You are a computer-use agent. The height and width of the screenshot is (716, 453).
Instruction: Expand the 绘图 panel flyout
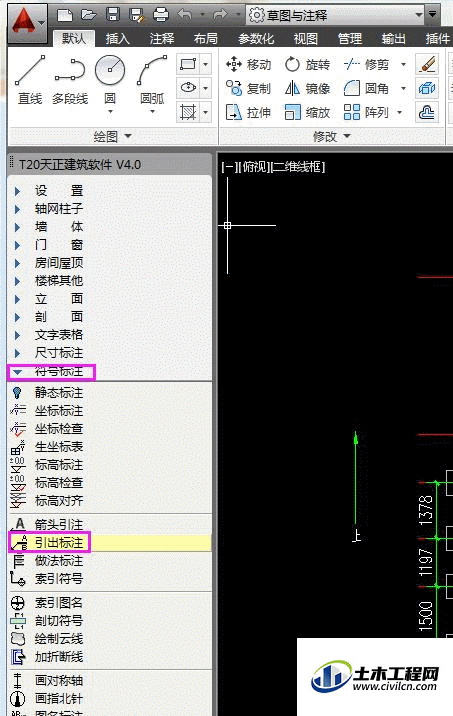tap(112, 136)
